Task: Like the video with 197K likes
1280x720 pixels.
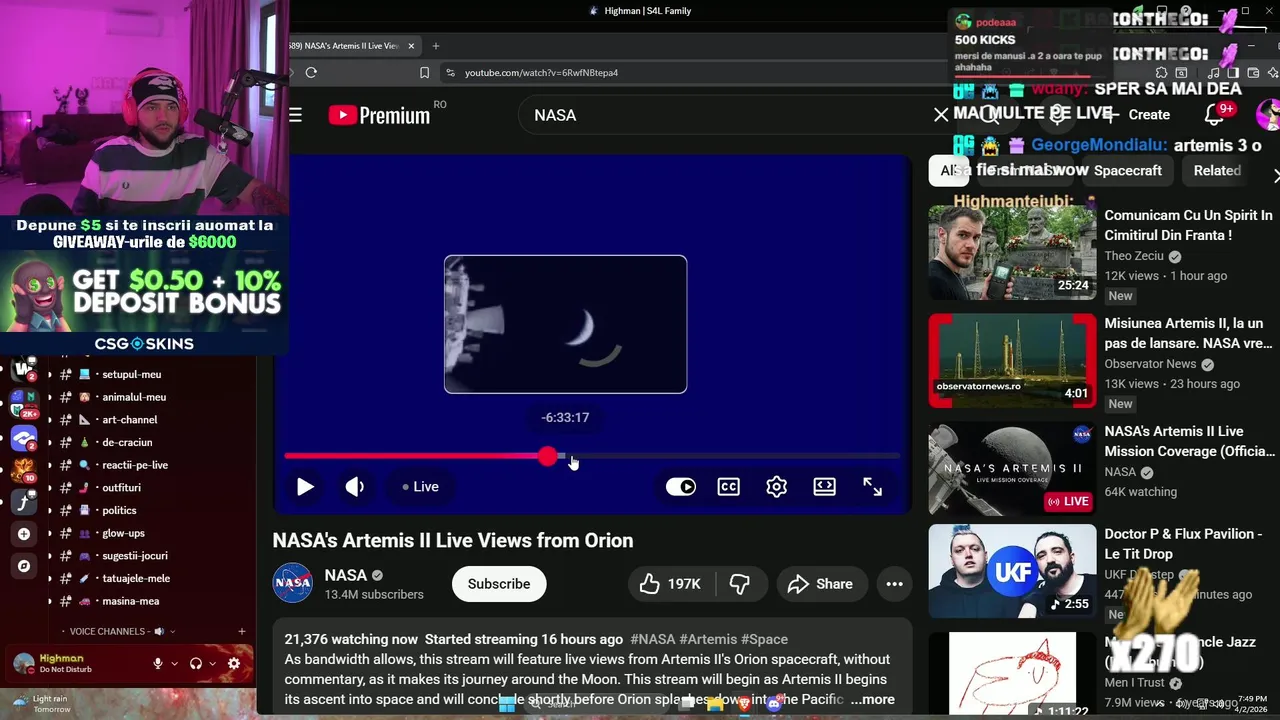Action: coord(671,584)
